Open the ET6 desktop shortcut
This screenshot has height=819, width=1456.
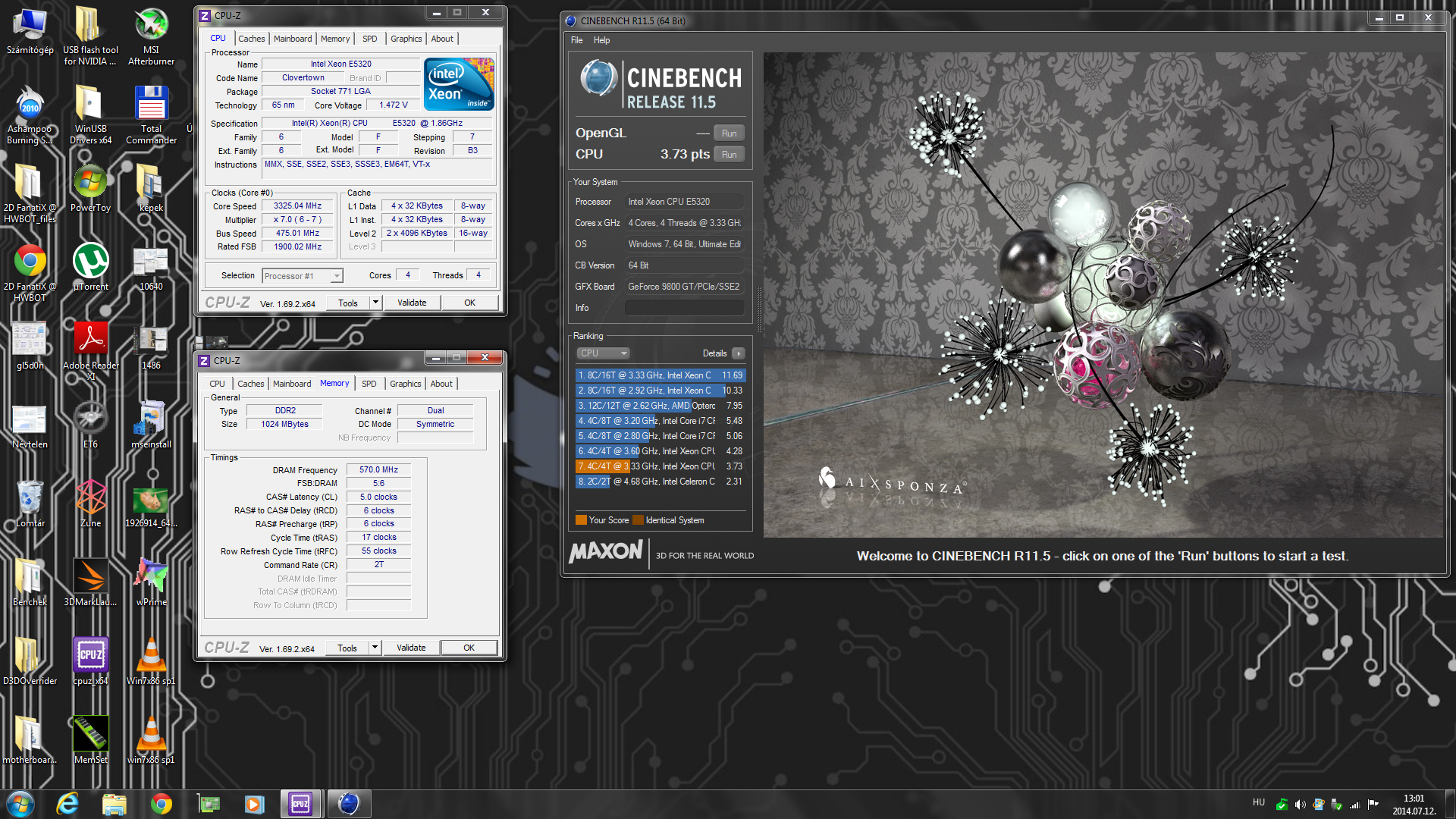[x=90, y=425]
